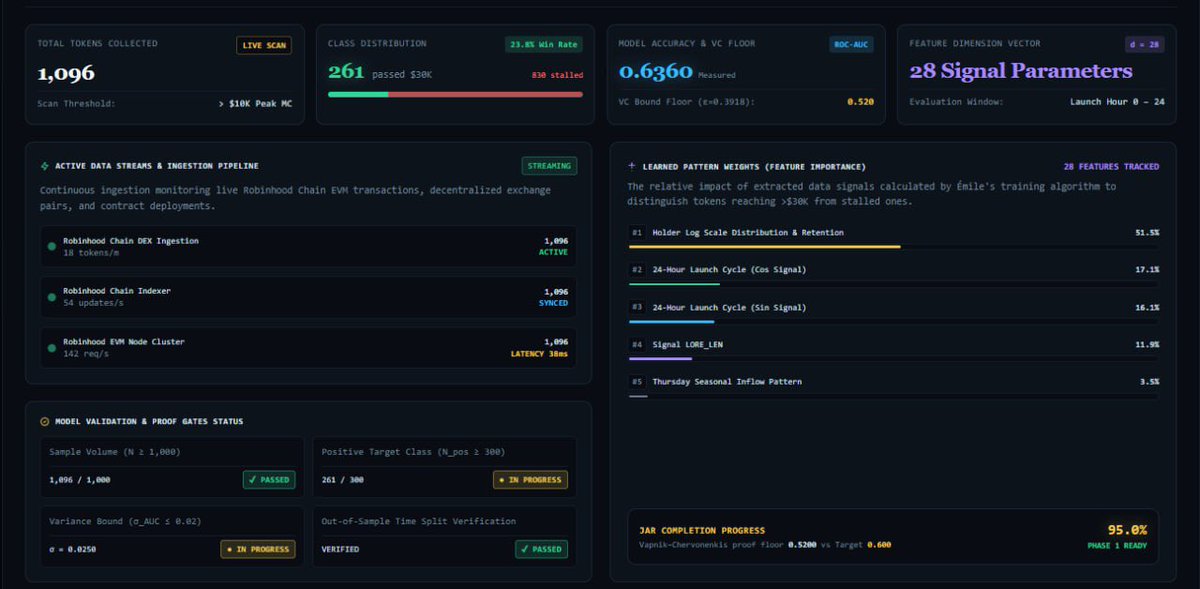Viewport: 1200px width, 589px height.
Task: Click the 0.6360 measured accuracy value
Action: click(656, 72)
